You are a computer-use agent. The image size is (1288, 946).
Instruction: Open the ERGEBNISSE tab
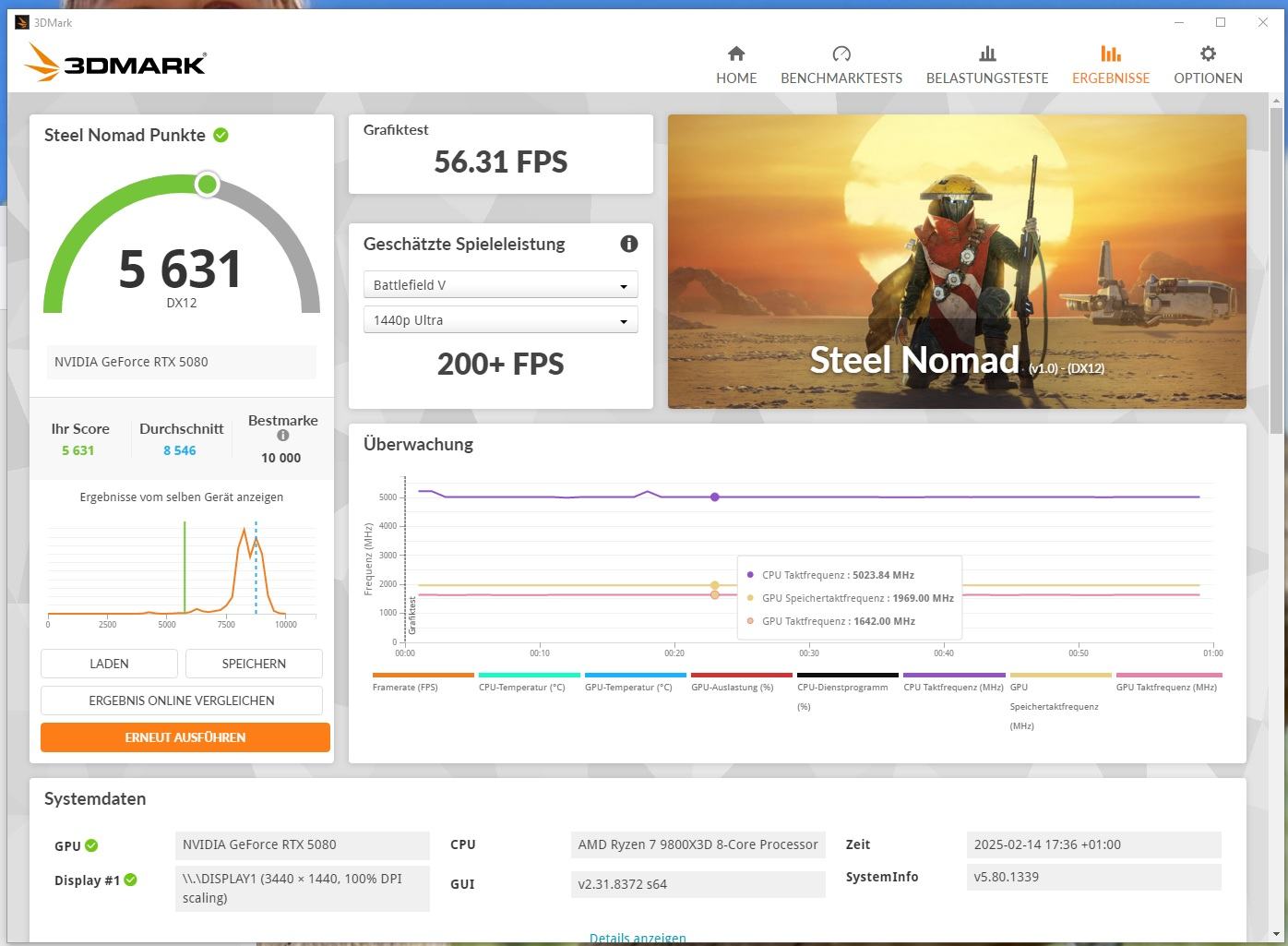[1111, 66]
